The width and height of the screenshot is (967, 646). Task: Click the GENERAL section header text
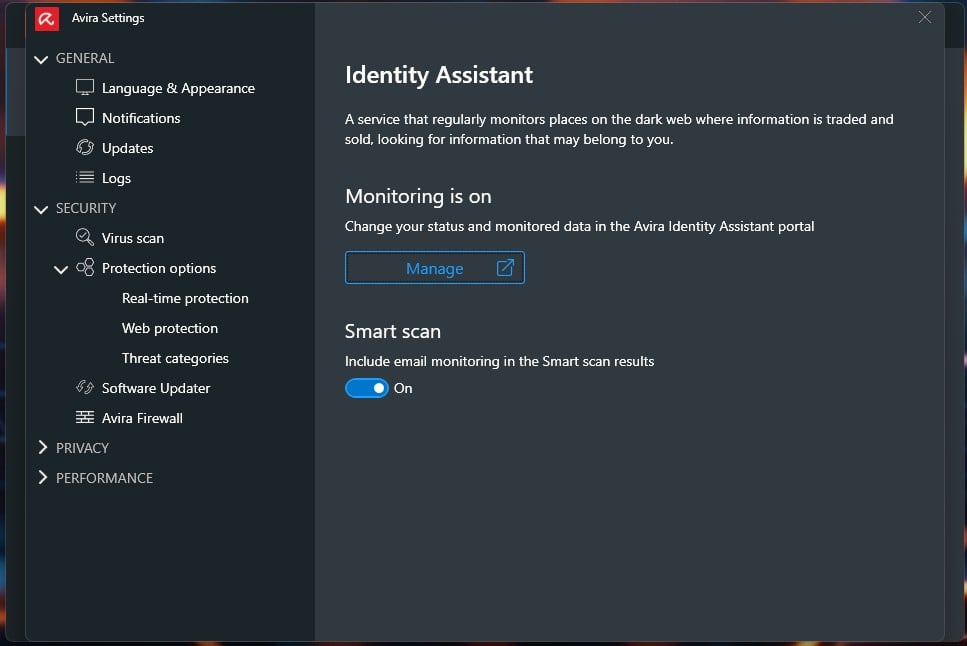(x=85, y=58)
